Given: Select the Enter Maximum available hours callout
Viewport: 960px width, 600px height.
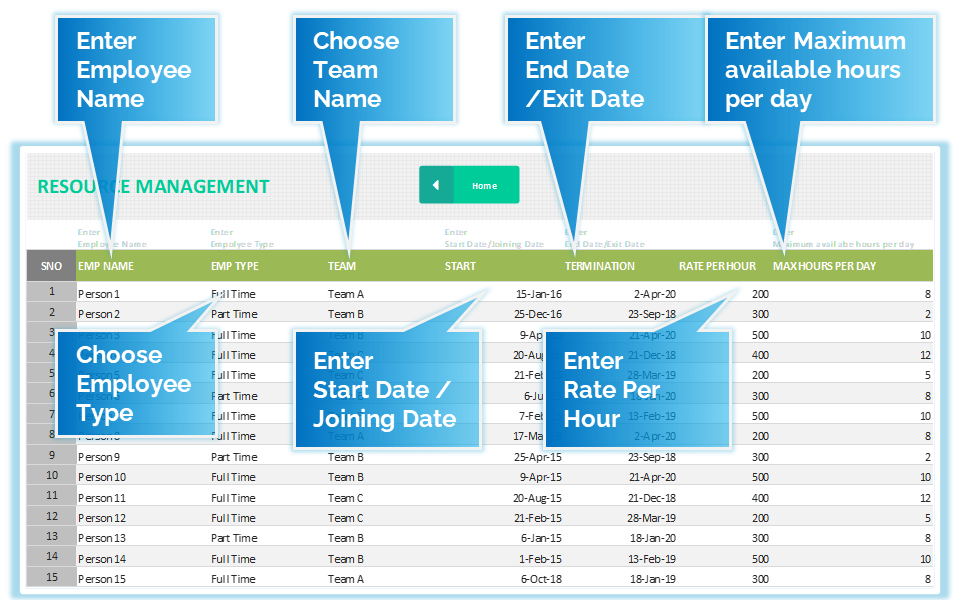Looking at the screenshot, I should pyautogui.click(x=820, y=69).
